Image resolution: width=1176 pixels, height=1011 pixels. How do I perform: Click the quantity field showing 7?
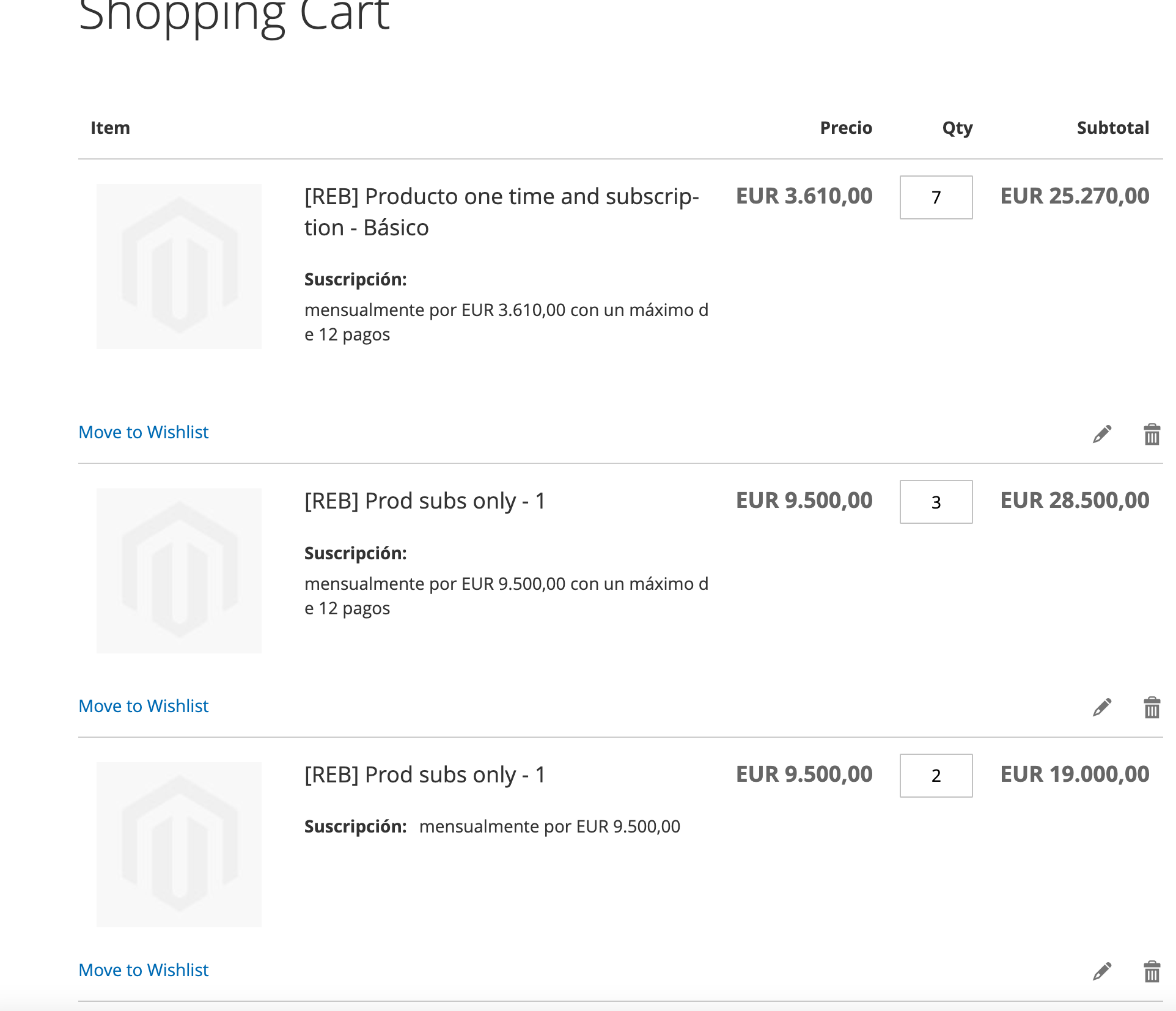pyautogui.click(x=936, y=197)
